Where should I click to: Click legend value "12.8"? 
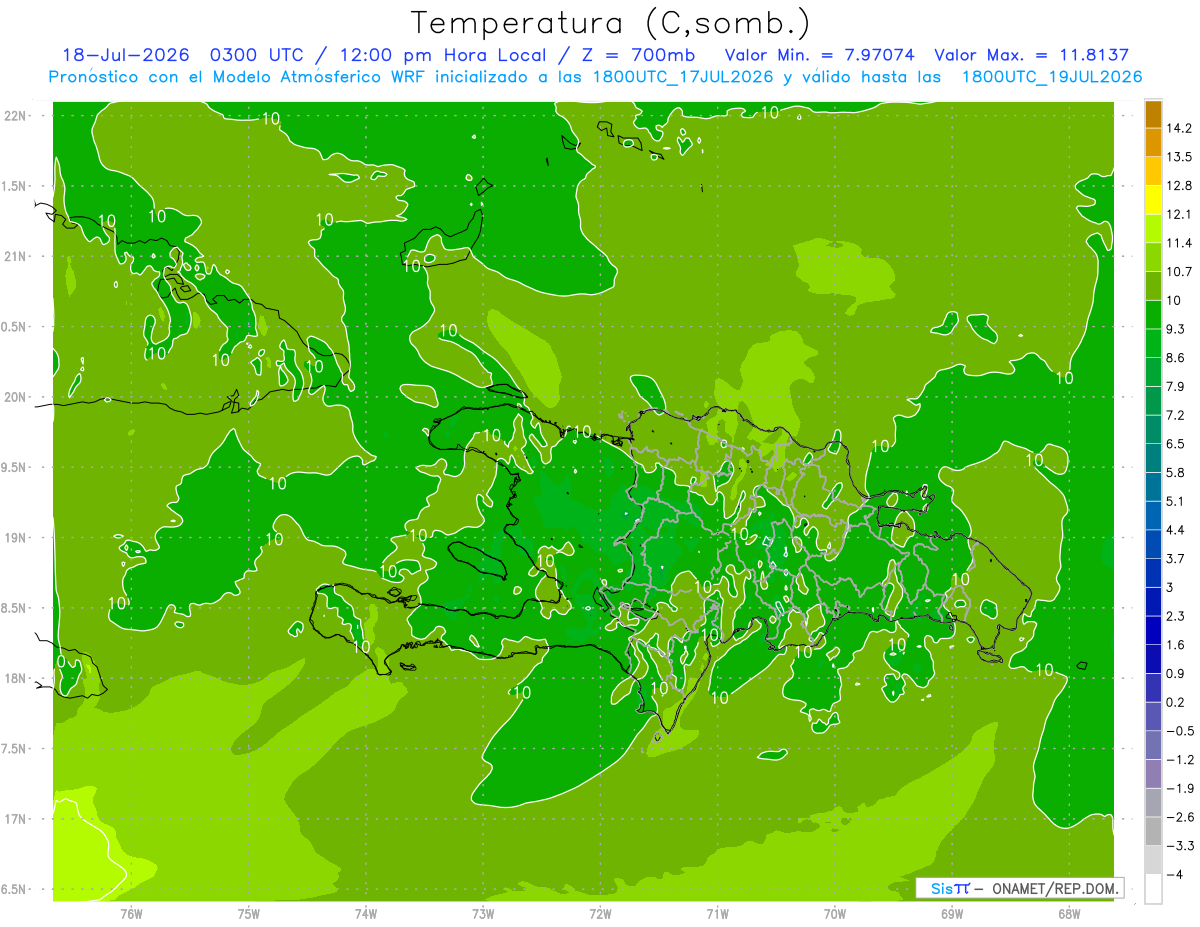tap(1179, 186)
